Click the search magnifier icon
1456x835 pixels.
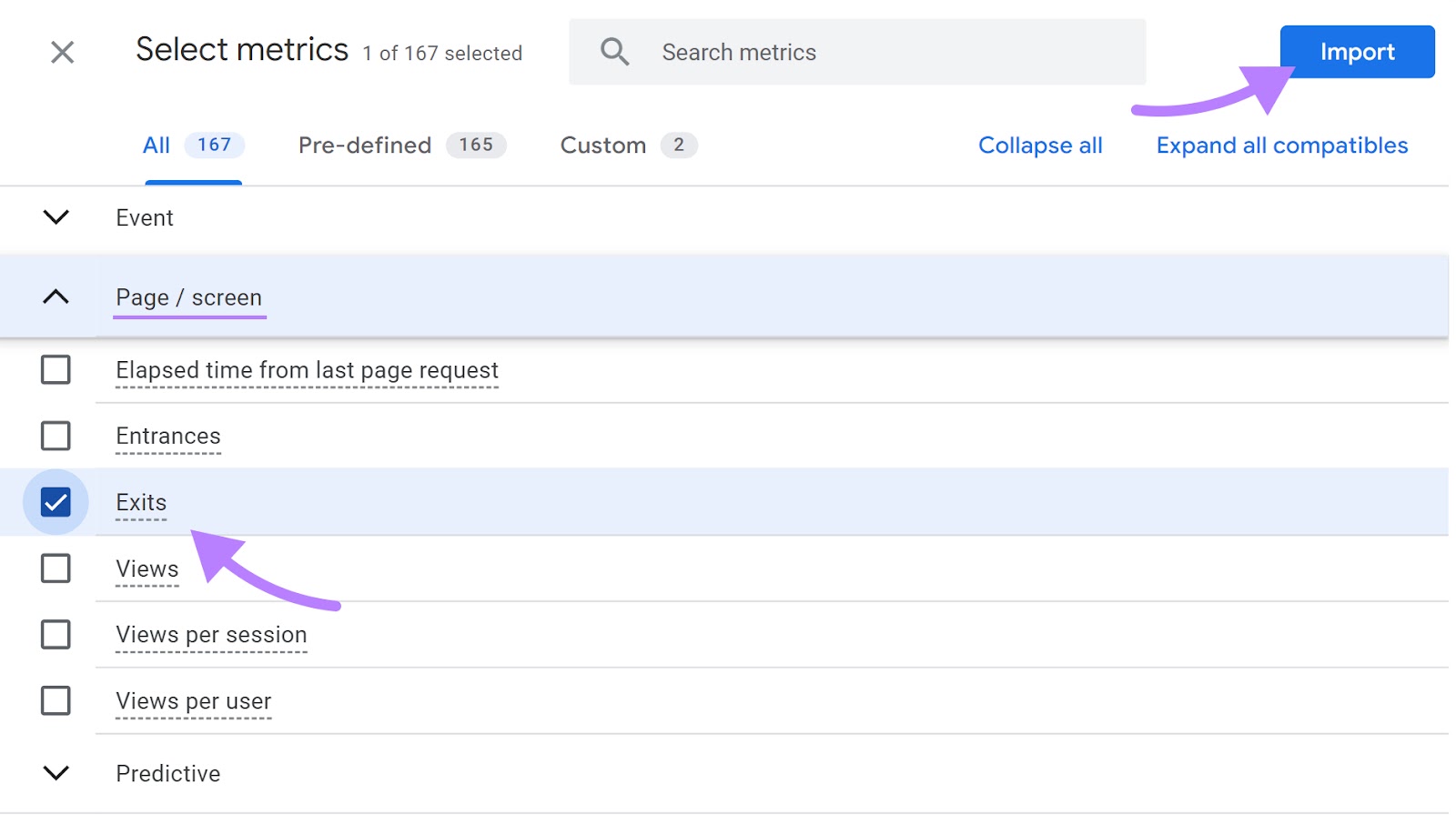click(614, 52)
